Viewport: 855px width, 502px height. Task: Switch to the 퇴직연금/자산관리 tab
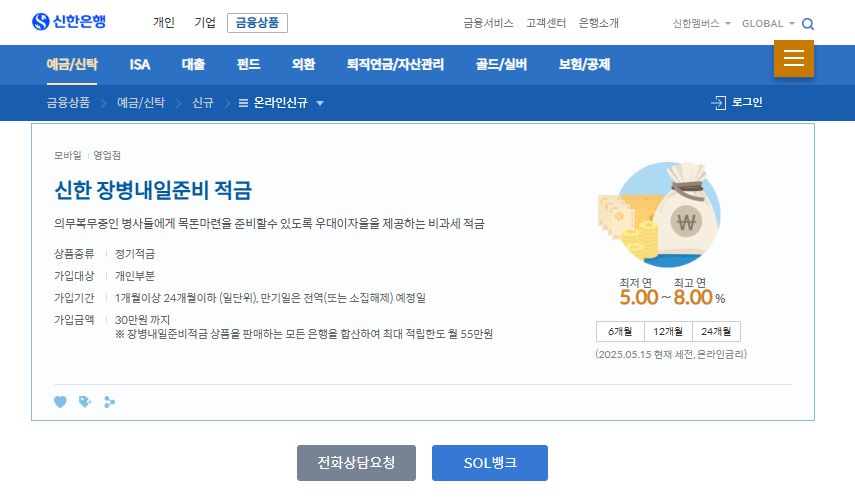point(395,64)
